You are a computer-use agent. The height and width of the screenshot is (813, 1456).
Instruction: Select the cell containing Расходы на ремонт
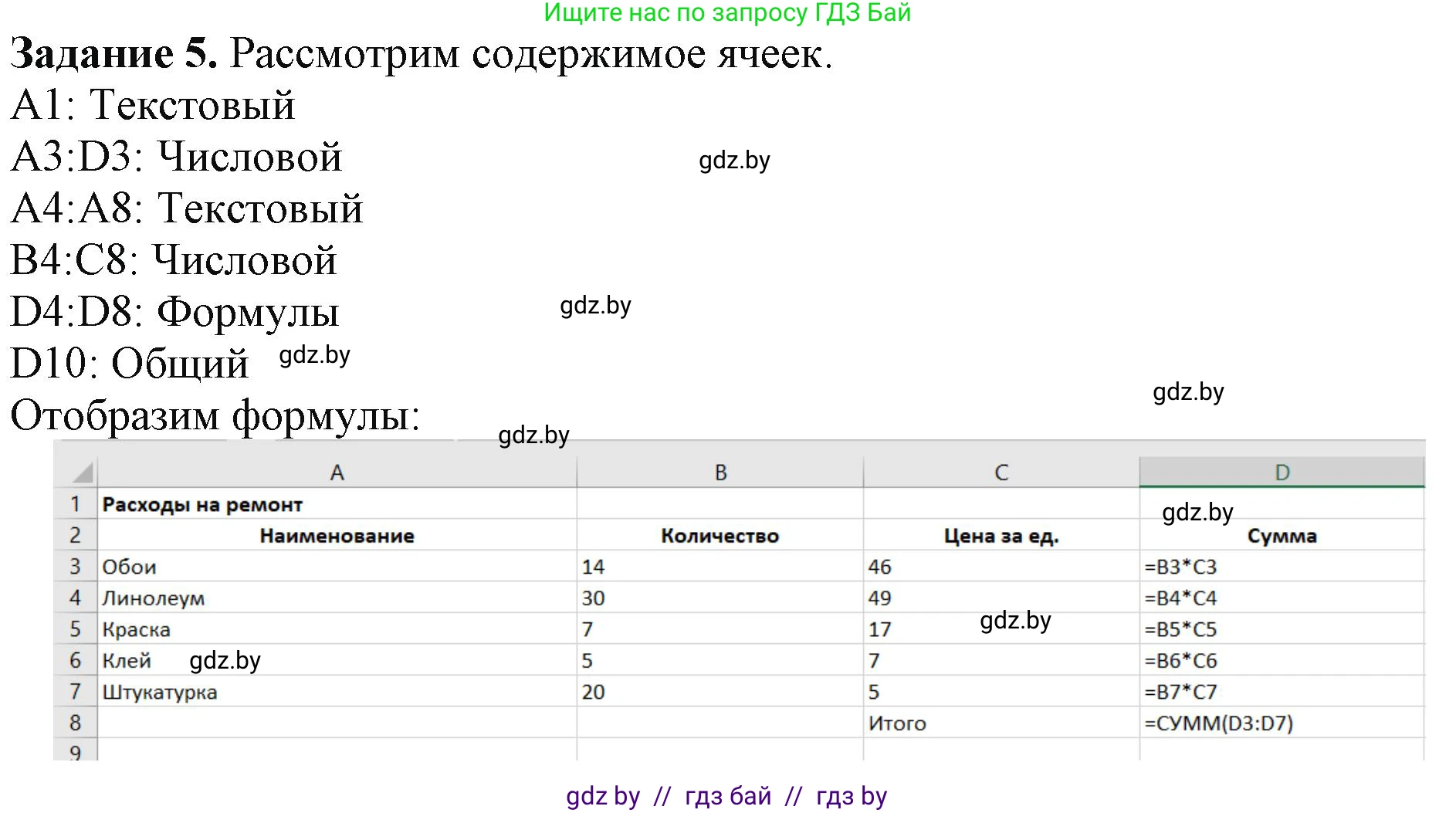pyautogui.click(x=203, y=503)
